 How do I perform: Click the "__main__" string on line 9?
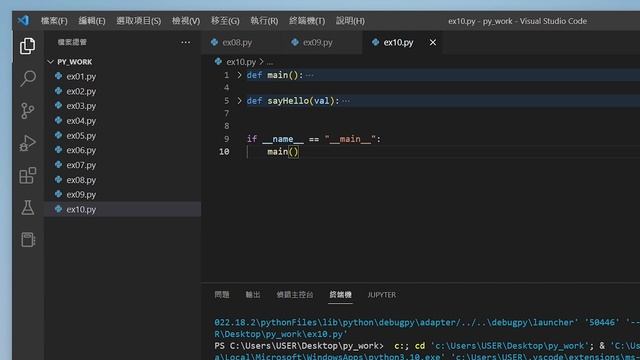click(350, 139)
